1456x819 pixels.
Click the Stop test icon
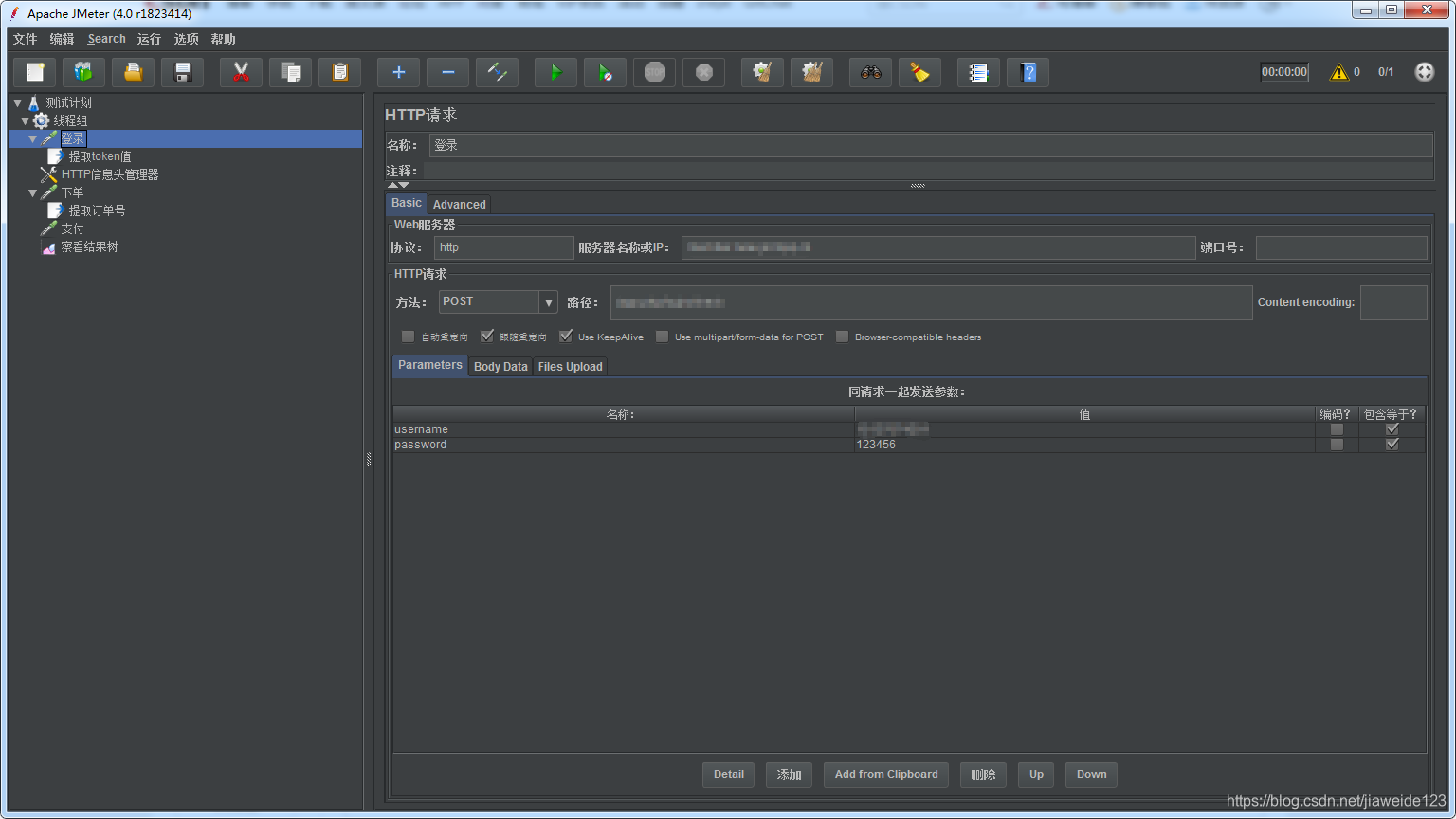(x=655, y=72)
